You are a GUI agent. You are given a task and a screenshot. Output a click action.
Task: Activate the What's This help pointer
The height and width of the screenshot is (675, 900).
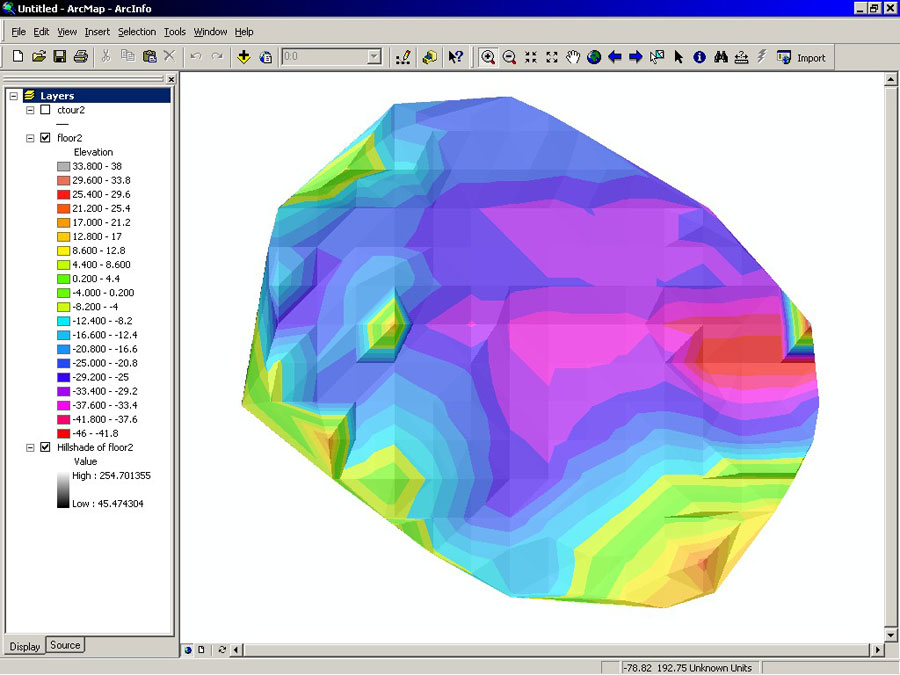coord(456,57)
